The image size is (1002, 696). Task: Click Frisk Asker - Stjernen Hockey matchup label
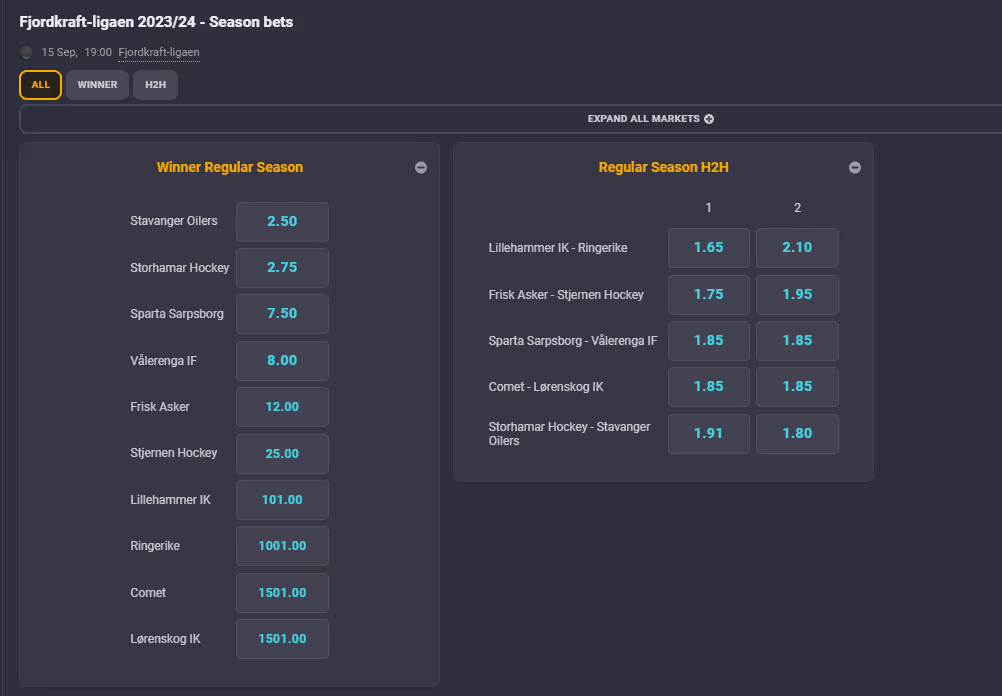566,295
